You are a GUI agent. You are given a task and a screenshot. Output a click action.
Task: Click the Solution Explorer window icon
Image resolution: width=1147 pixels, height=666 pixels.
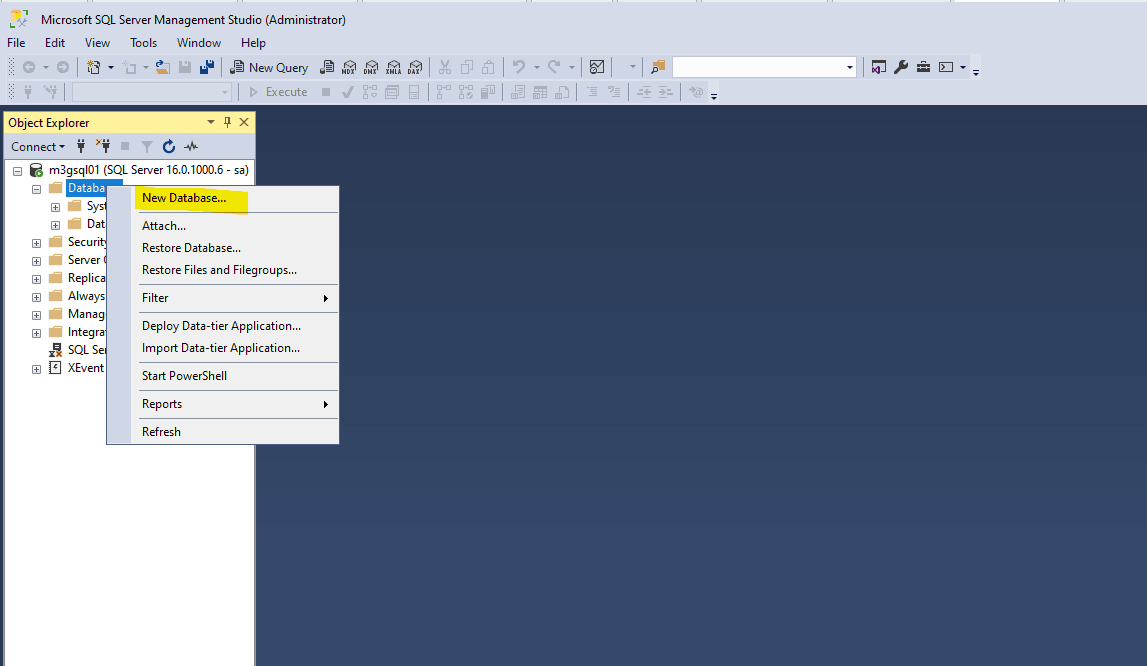click(x=879, y=67)
